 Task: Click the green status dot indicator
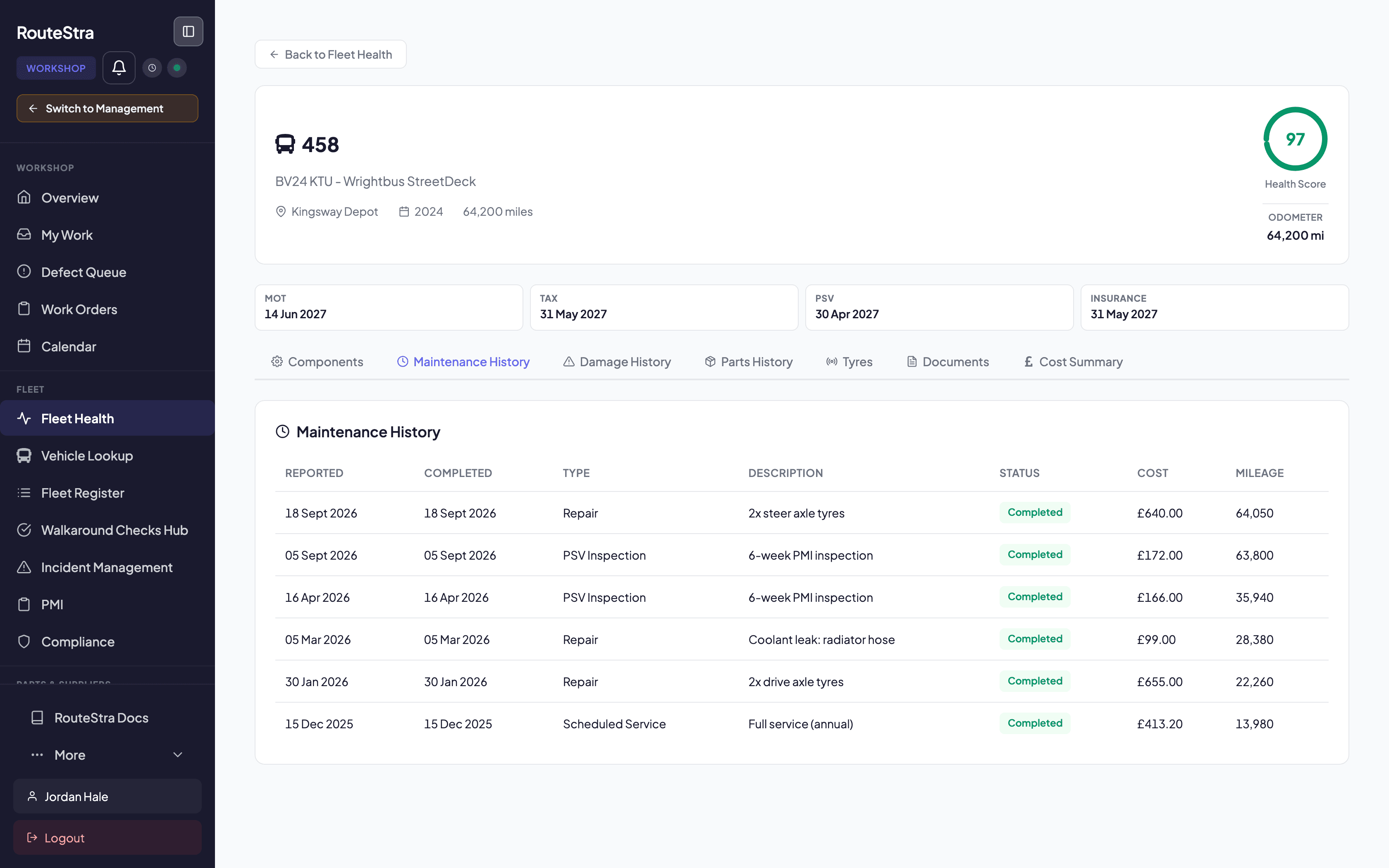[177, 68]
